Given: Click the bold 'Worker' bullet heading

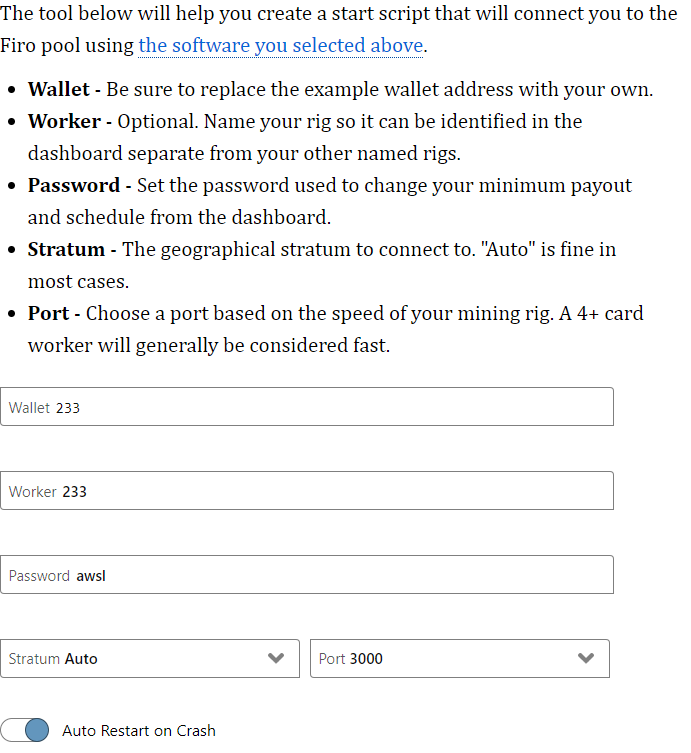Looking at the screenshot, I should [64, 121].
